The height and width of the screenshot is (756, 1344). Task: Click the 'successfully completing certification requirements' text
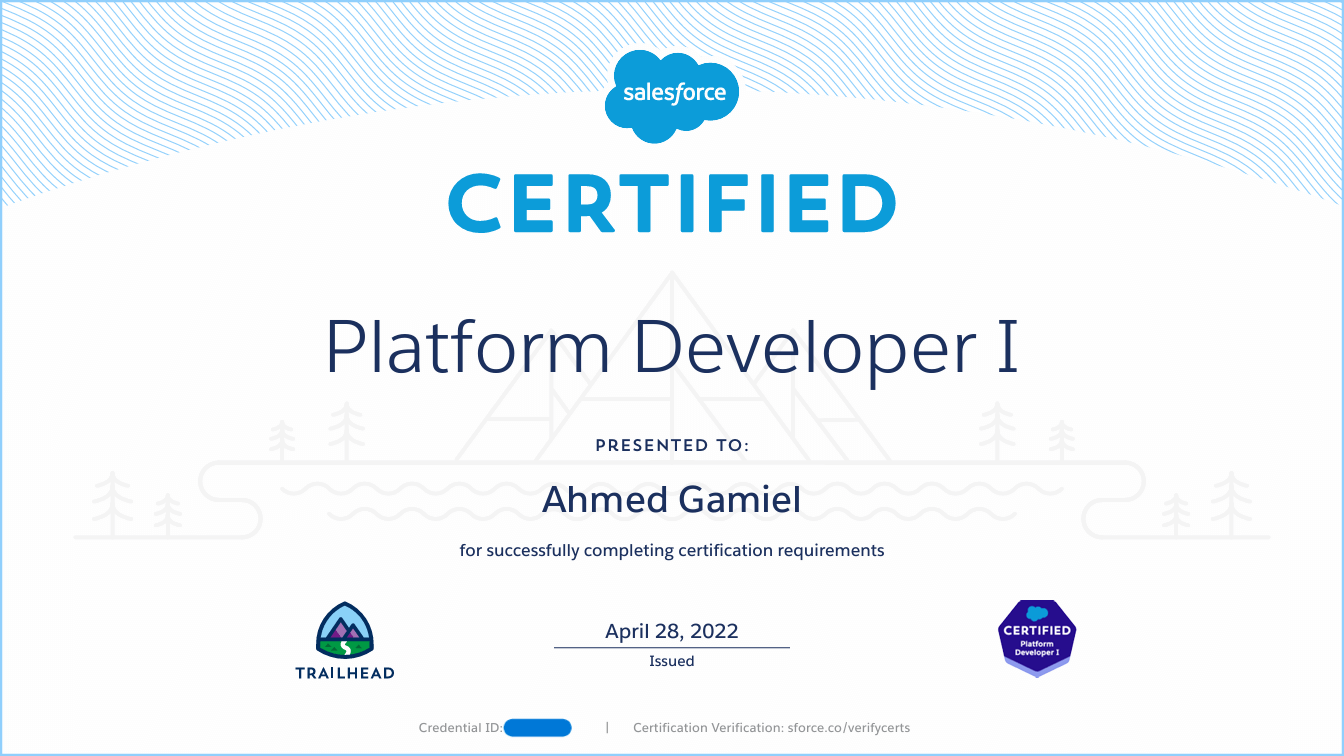pyautogui.click(x=672, y=550)
